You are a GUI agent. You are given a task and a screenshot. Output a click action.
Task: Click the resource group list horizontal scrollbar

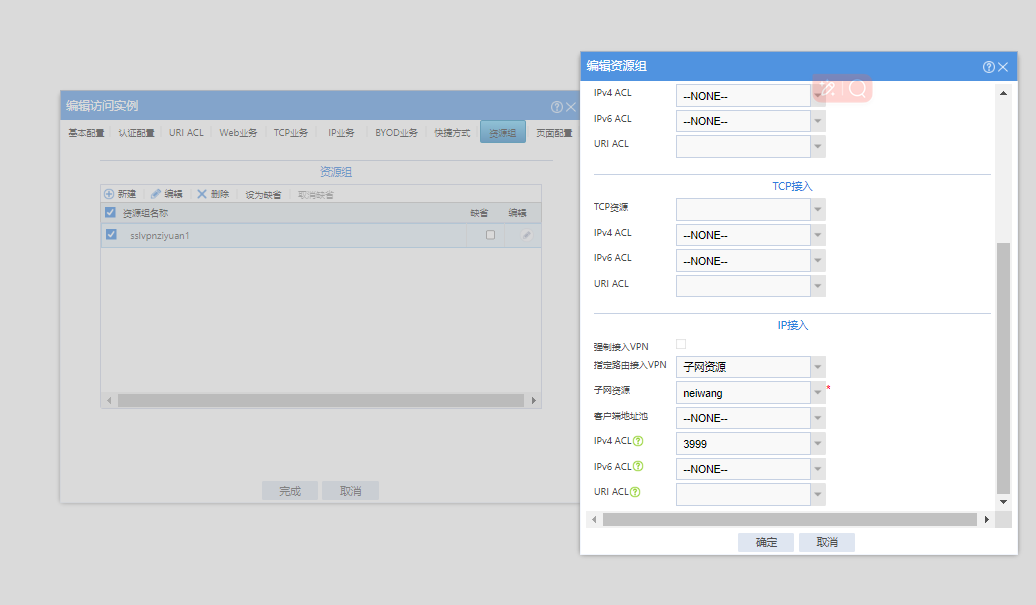point(320,401)
